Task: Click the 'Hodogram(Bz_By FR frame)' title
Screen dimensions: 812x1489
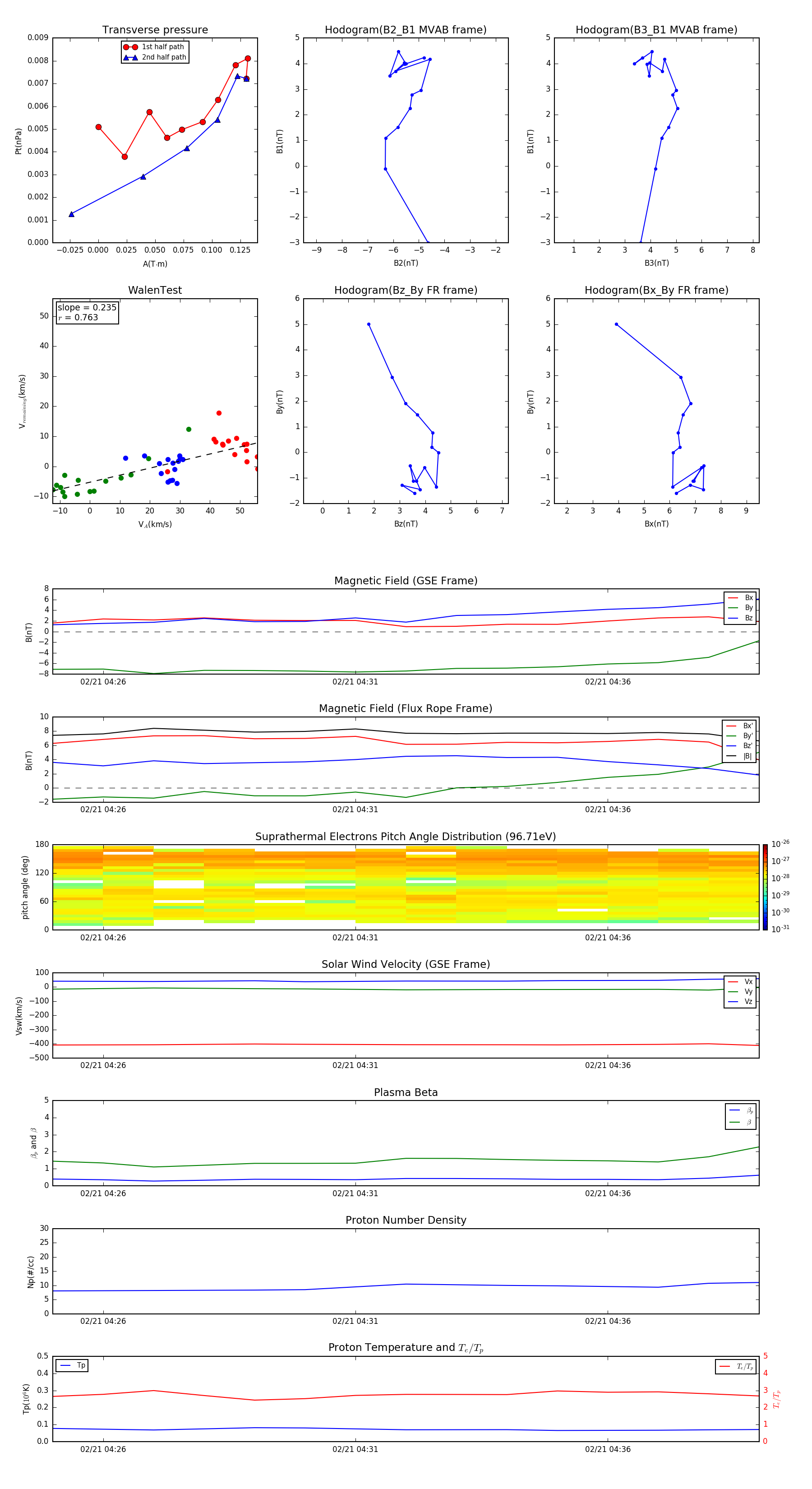Action: click(406, 290)
